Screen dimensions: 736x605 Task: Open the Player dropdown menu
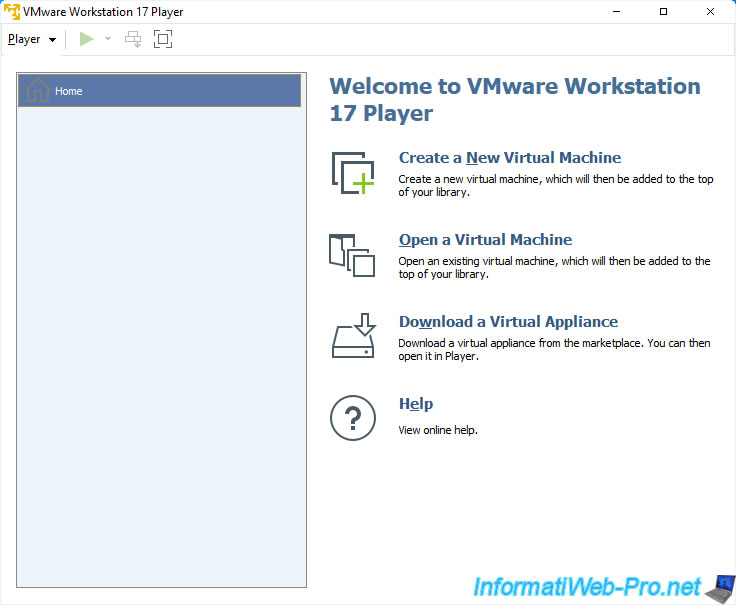tap(31, 39)
